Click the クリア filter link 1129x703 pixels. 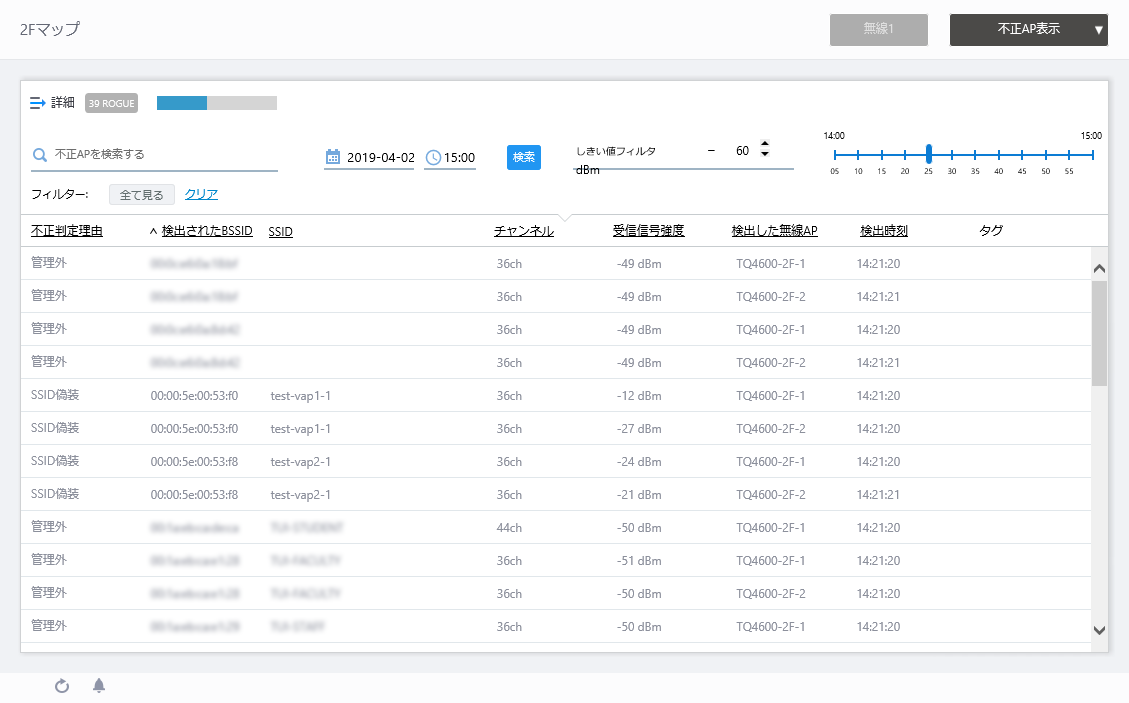pos(201,194)
